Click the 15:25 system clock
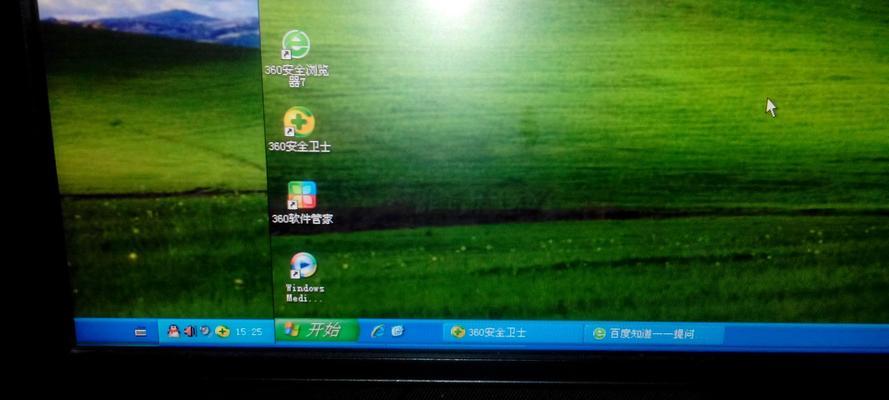Viewport: 889px width, 400px height. [248, 332]
